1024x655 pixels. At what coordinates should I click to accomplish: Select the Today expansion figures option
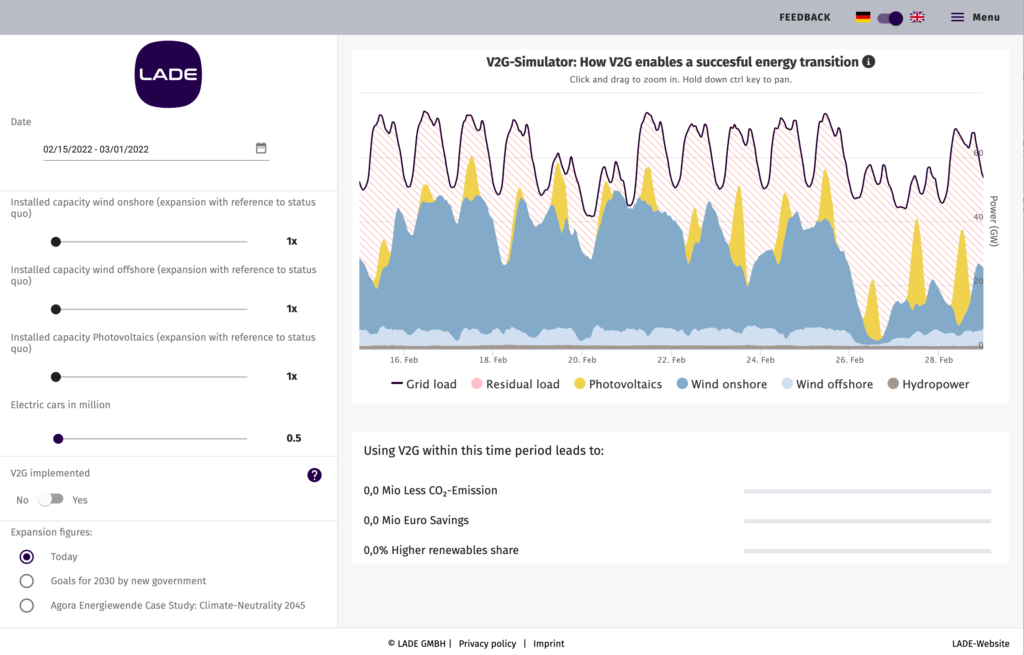click(x=27, y=557)
